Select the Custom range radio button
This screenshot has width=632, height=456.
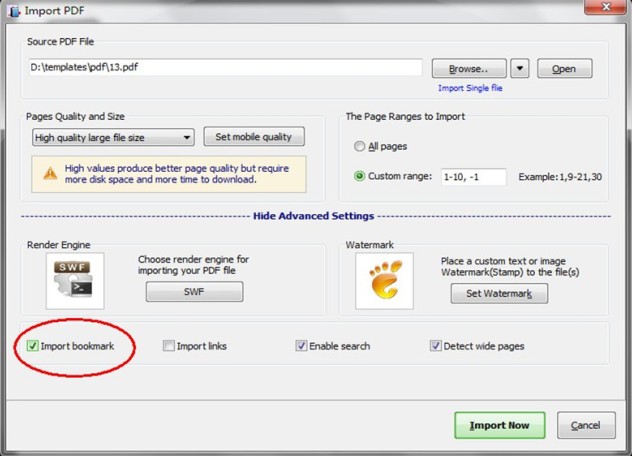pyautogui.click(x=359, y=176)
